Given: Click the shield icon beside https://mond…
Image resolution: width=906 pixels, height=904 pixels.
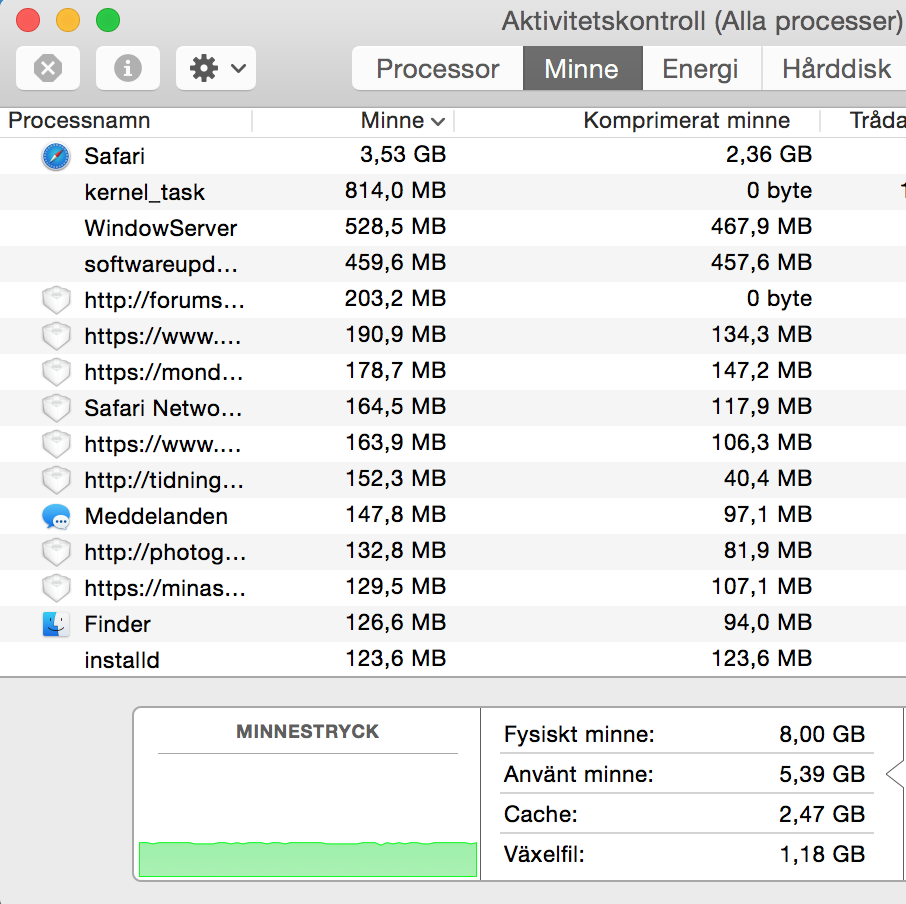Looking at the screenshot, I should pyautogui.click(x=56, y=372).
